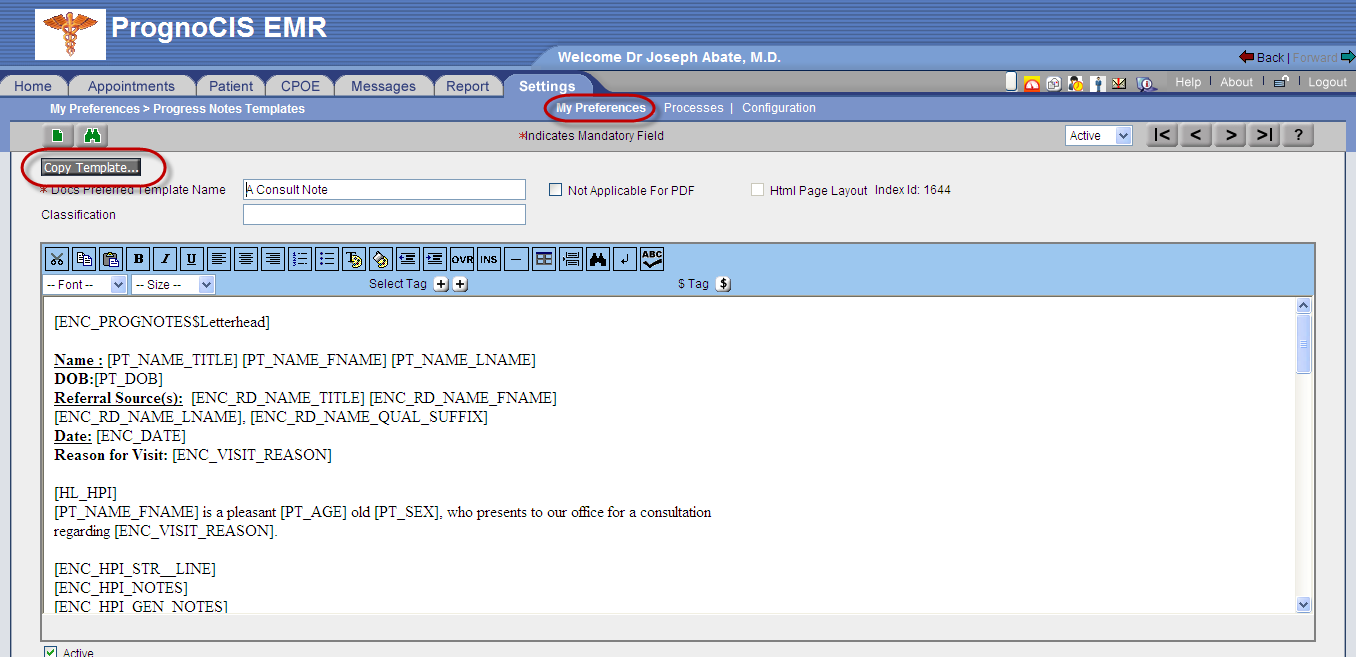This screenshot has width=1356, height=657.
Task: Click the envelope alert icon in header
Action: tap(1120, 83)
